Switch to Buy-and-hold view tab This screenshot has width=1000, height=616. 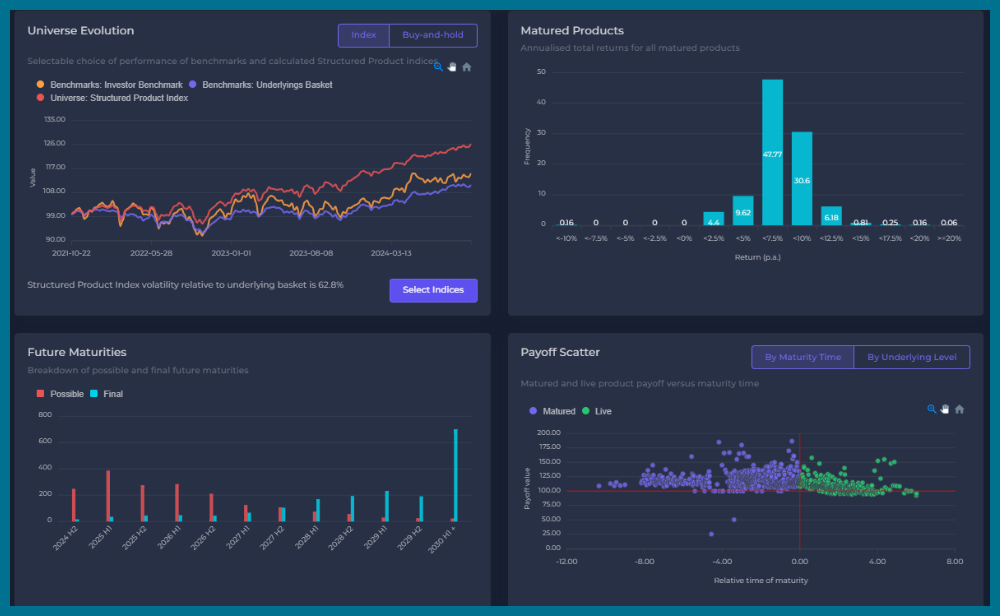432,35
